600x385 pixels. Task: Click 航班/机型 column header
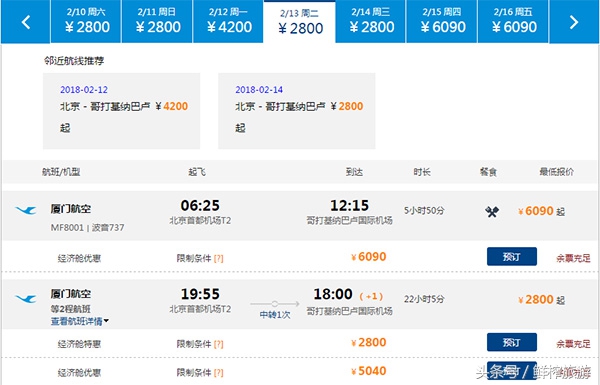point(61,172)
